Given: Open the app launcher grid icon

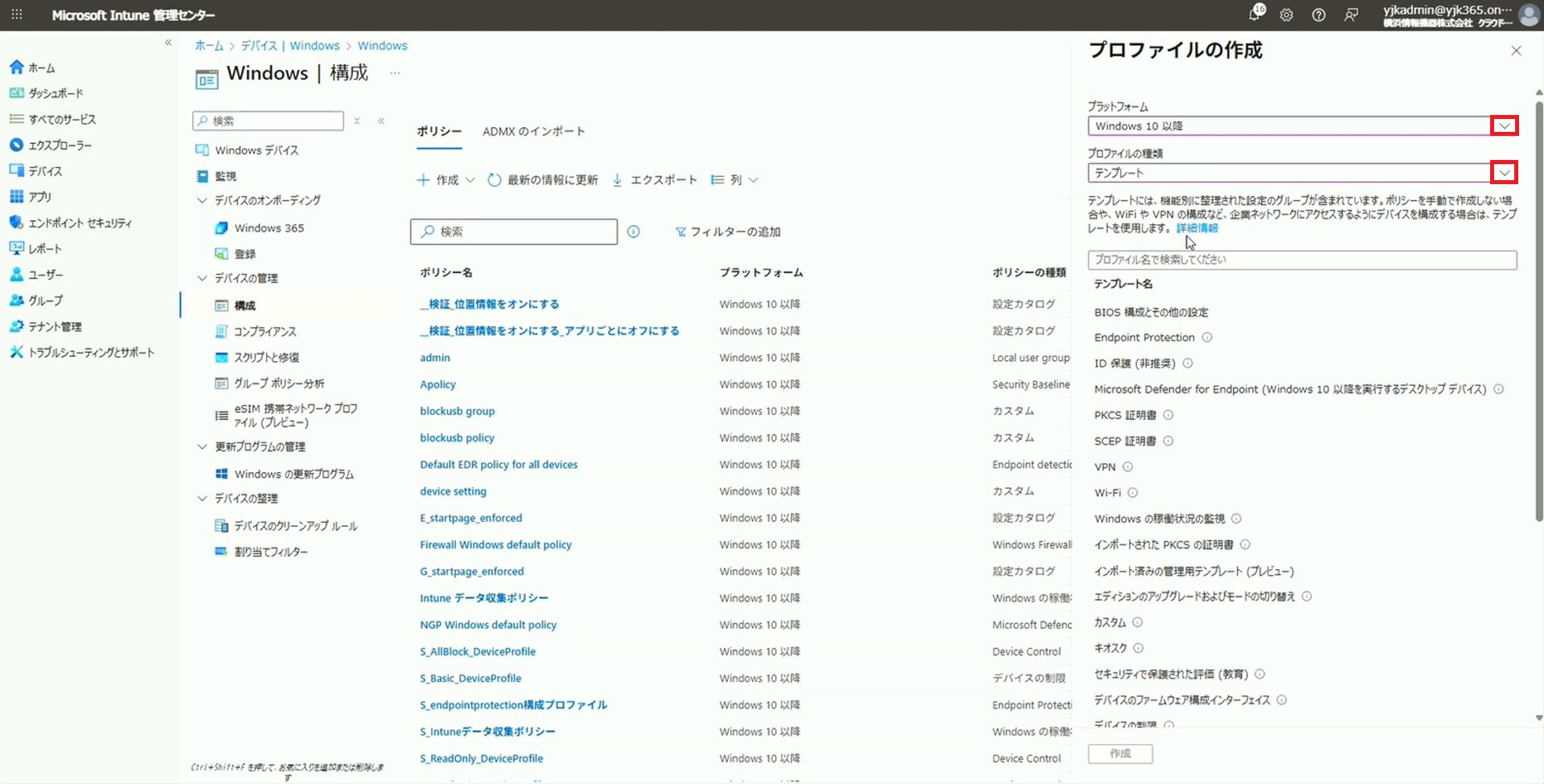Looking at the screenshot, I should (17, 14).
